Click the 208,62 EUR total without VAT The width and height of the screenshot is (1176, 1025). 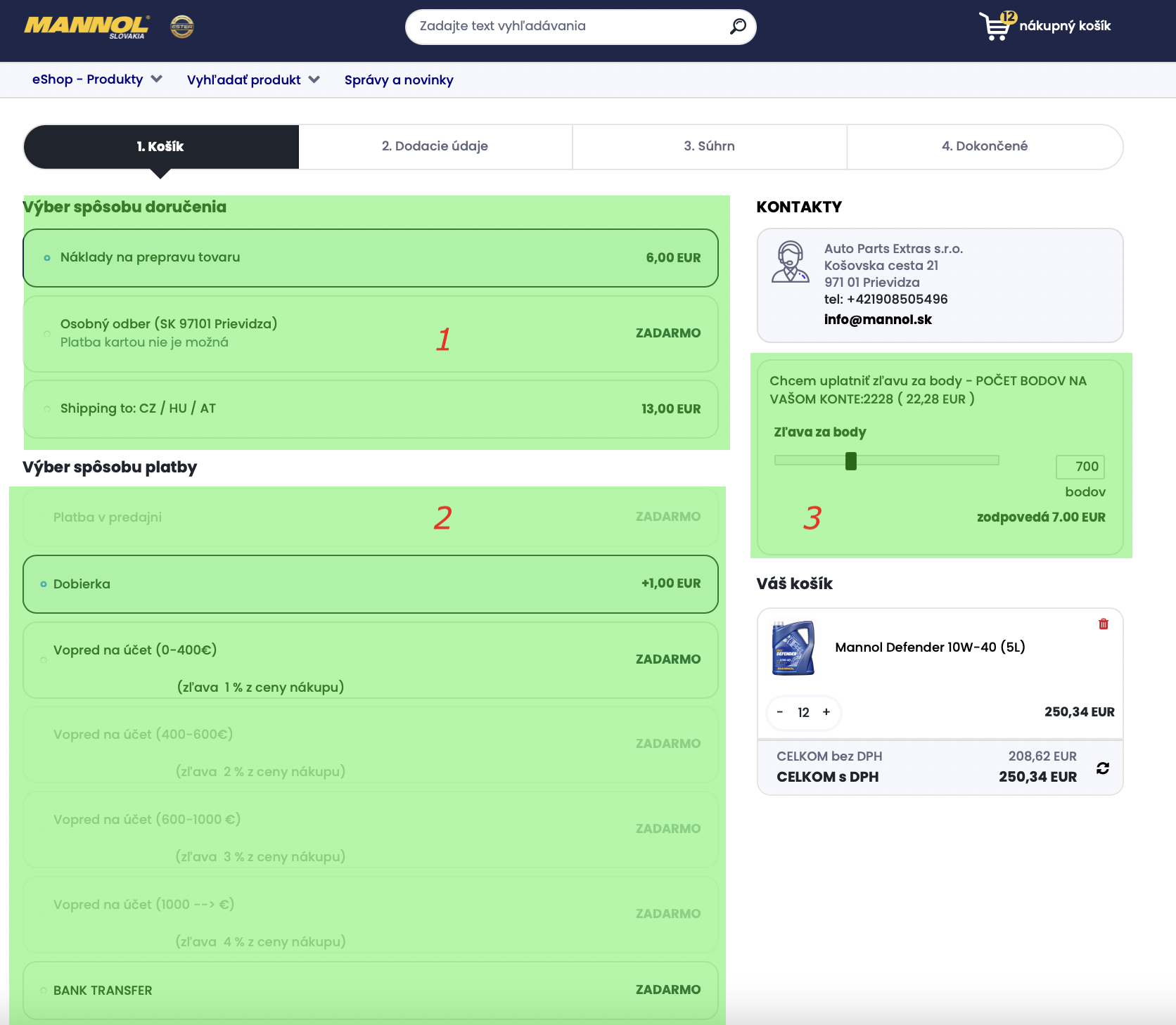tap(1042, 756)
